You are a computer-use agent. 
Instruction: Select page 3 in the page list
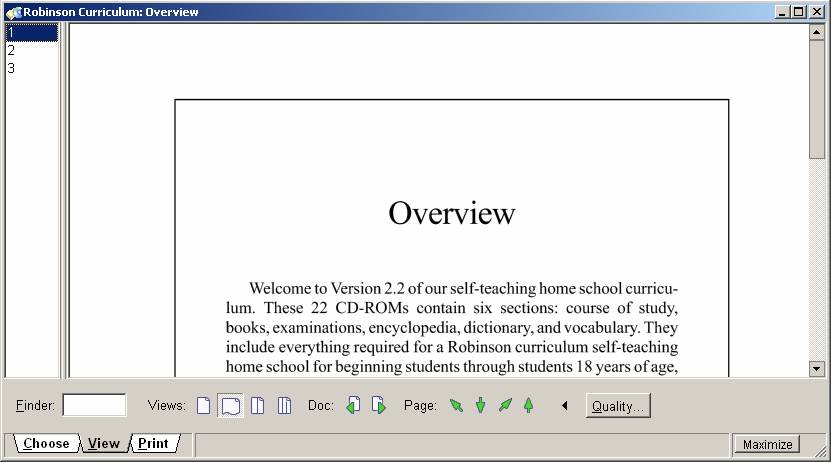[31, 68]
